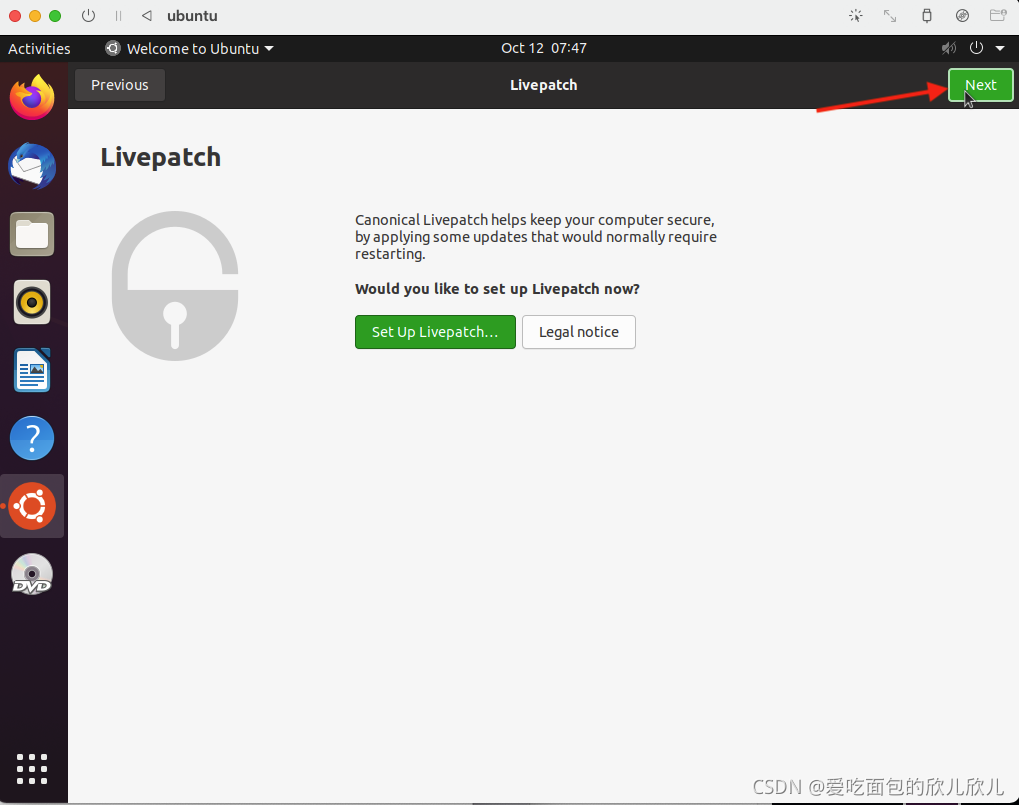Launch Rhythmbox music player icon
The height and width of the screenshot is (805, 1019).
32,302
